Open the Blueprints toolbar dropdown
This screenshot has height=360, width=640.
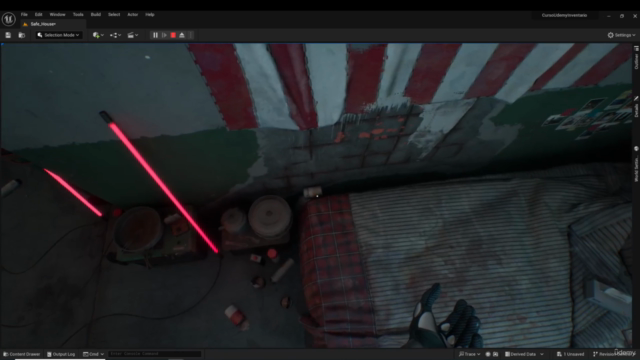[115, 36]
